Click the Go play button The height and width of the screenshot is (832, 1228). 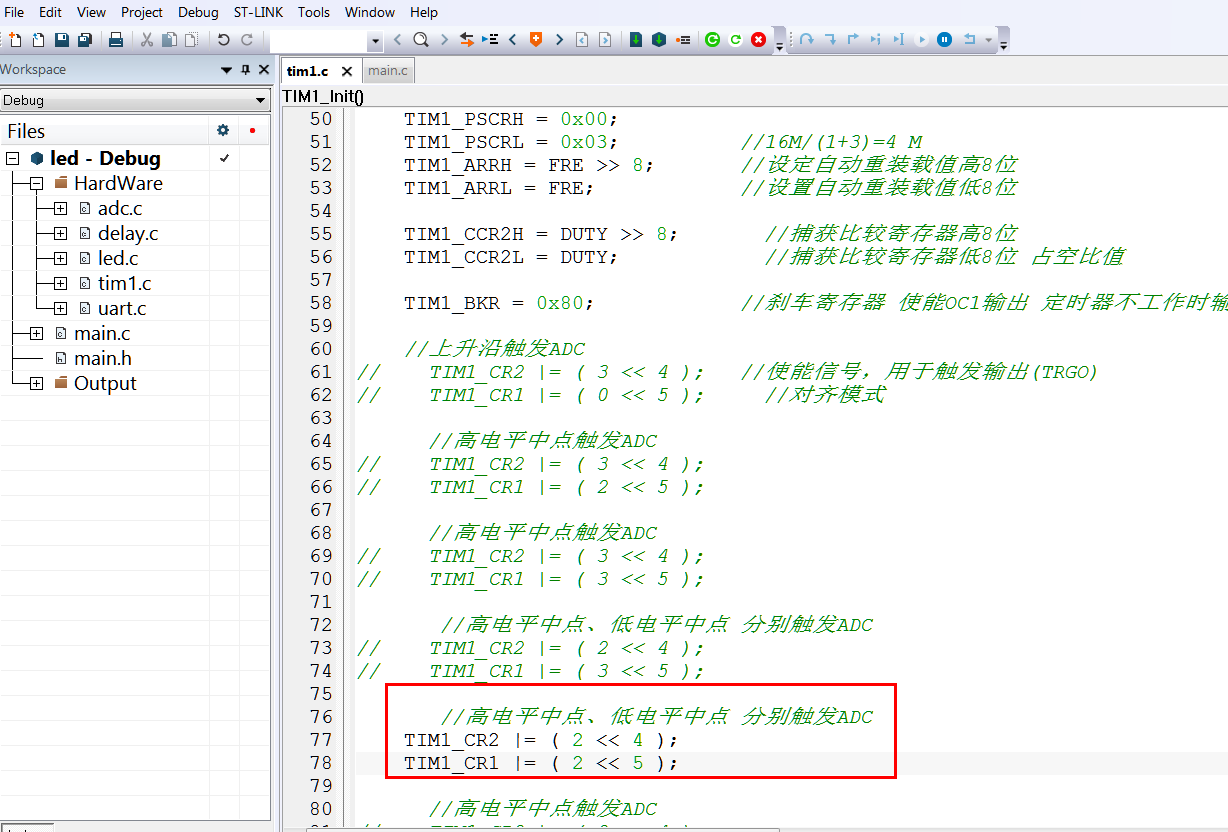point(922,40)
